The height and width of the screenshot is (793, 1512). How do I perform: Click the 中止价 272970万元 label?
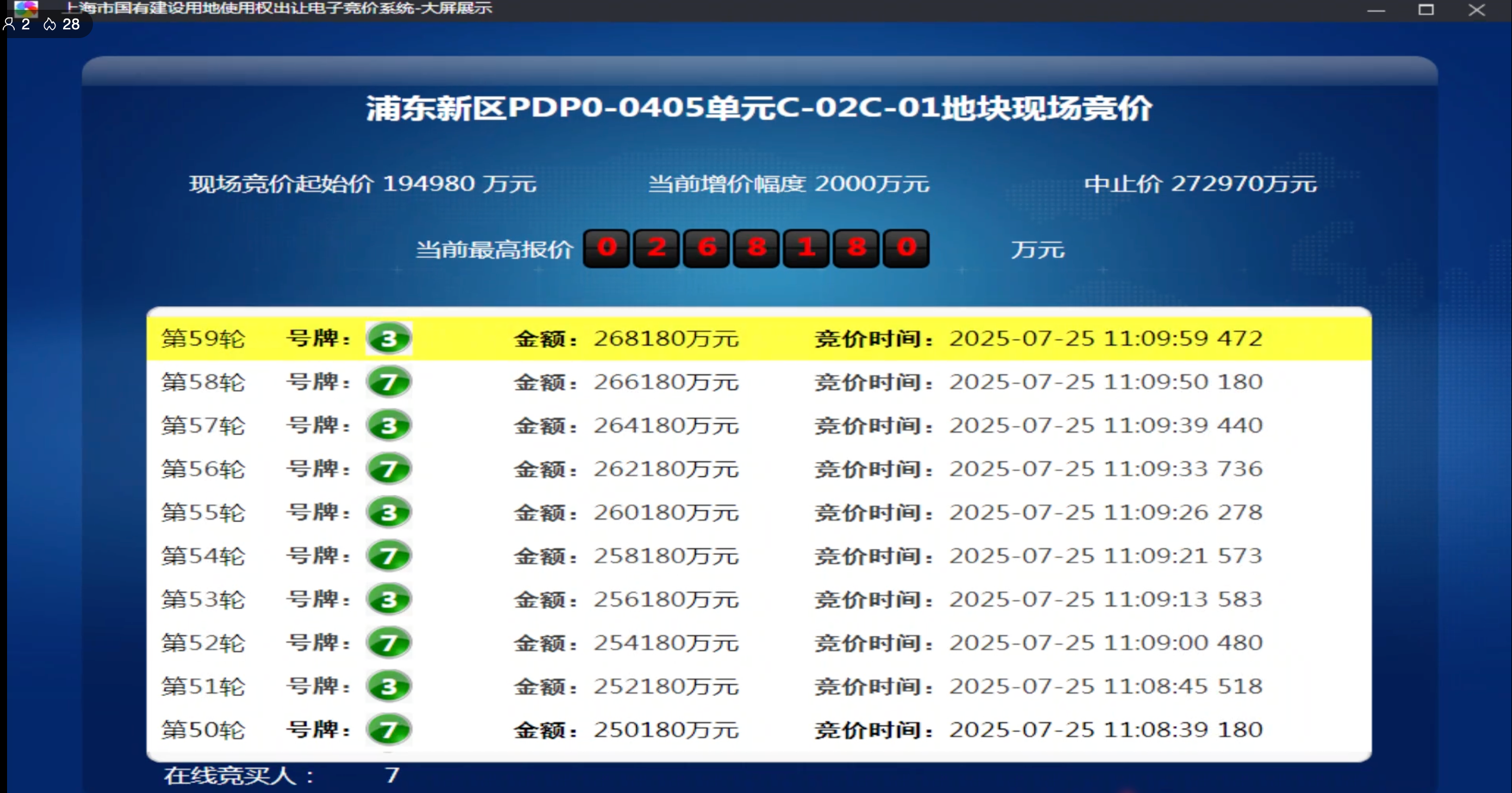[x=1200, y=184]
